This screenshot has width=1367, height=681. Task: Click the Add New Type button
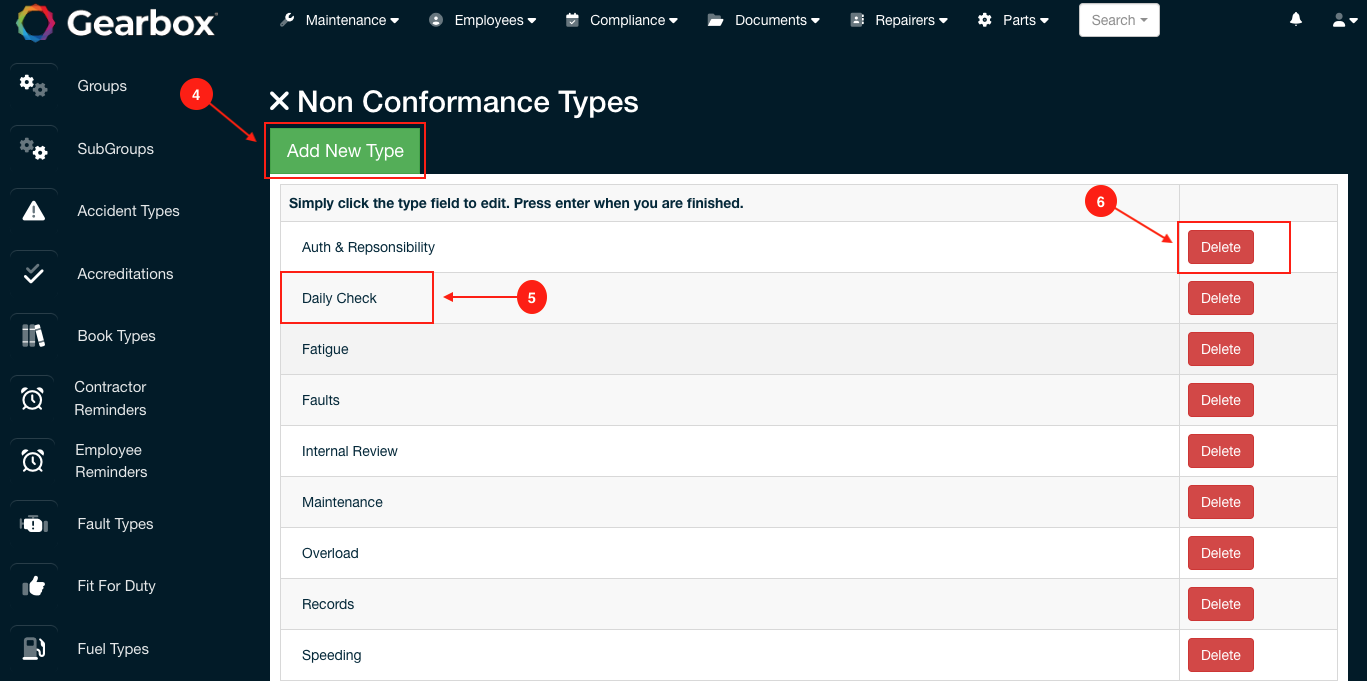click(345, 151)
